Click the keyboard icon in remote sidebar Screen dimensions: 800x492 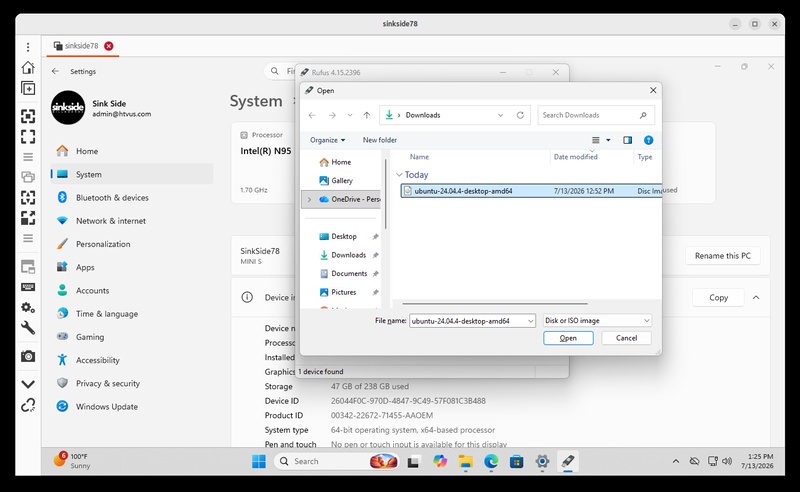(x=28, y=287)
